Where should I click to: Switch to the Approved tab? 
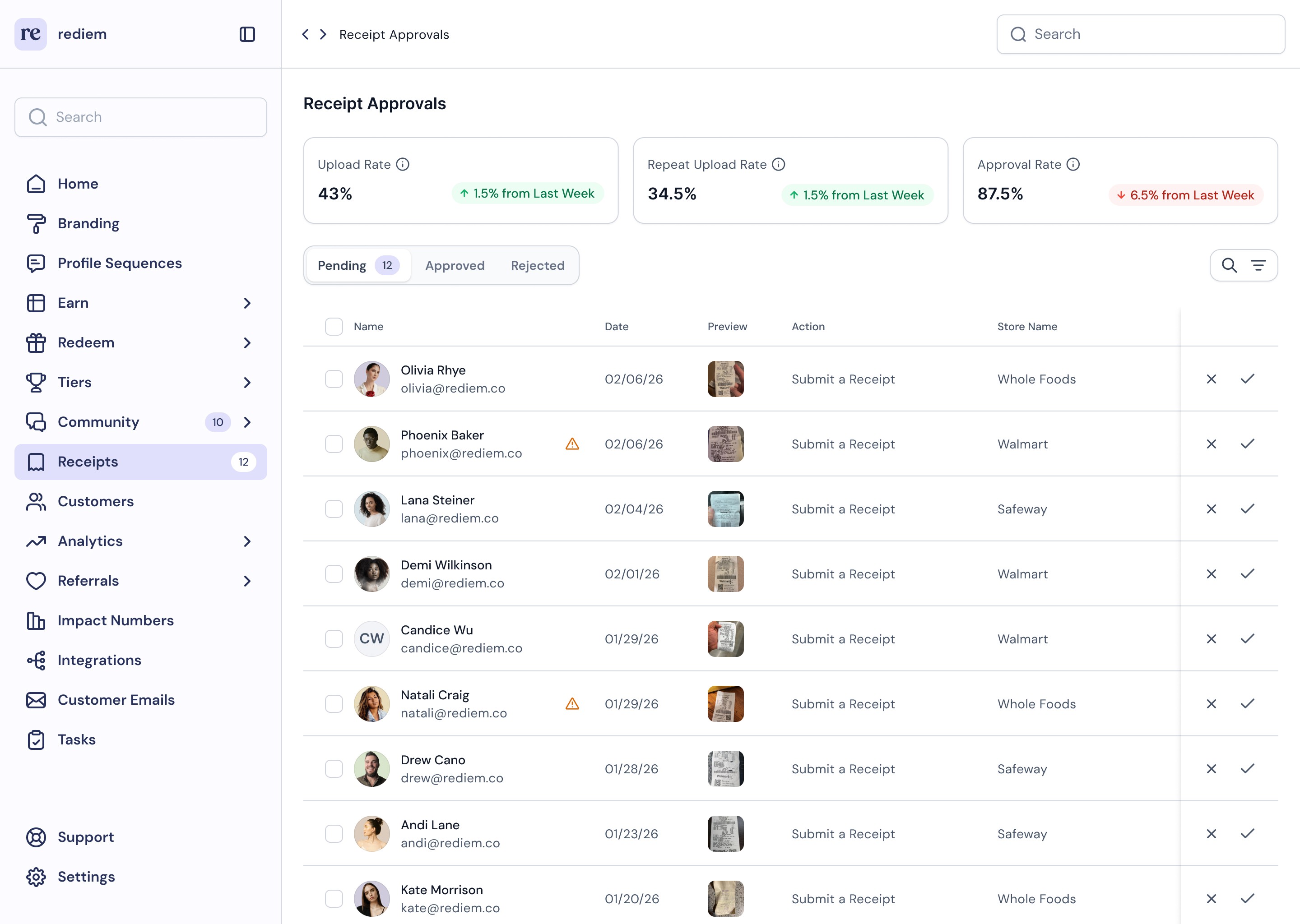(455, 265)
